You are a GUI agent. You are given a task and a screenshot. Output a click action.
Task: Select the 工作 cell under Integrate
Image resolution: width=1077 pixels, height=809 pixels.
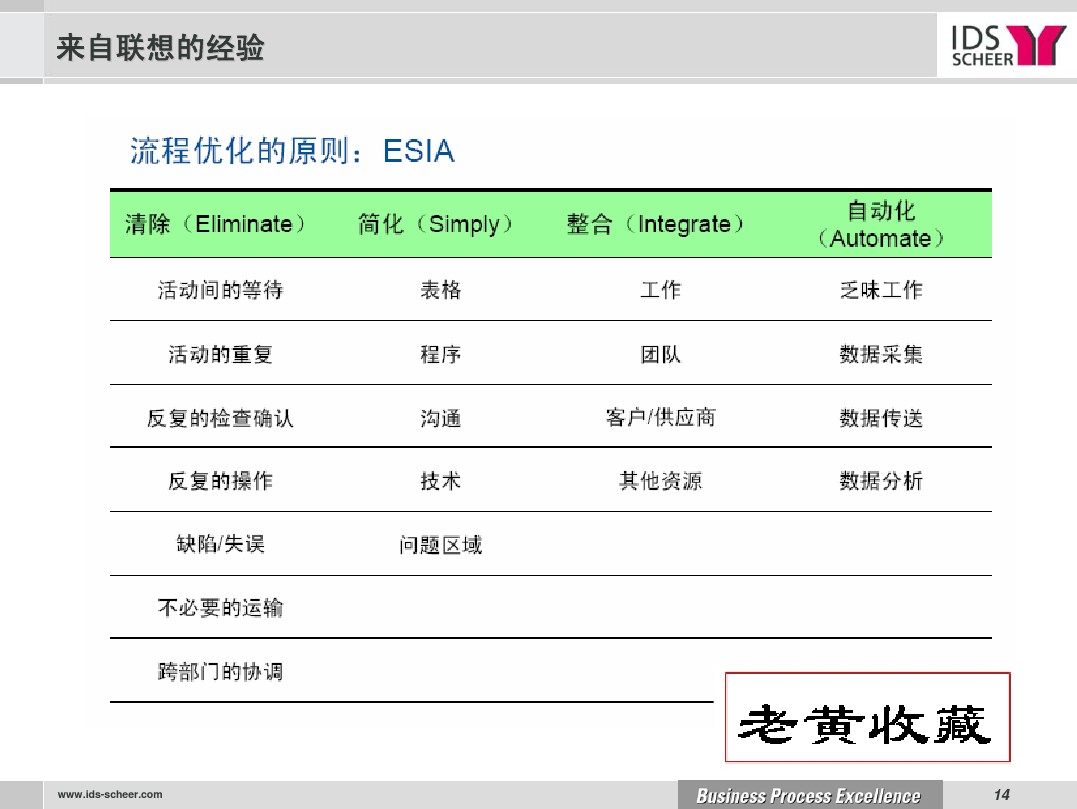coord(660,290)
